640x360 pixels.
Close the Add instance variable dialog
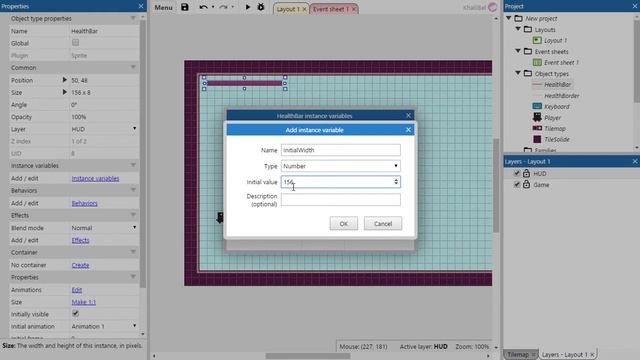pos(408,130)
